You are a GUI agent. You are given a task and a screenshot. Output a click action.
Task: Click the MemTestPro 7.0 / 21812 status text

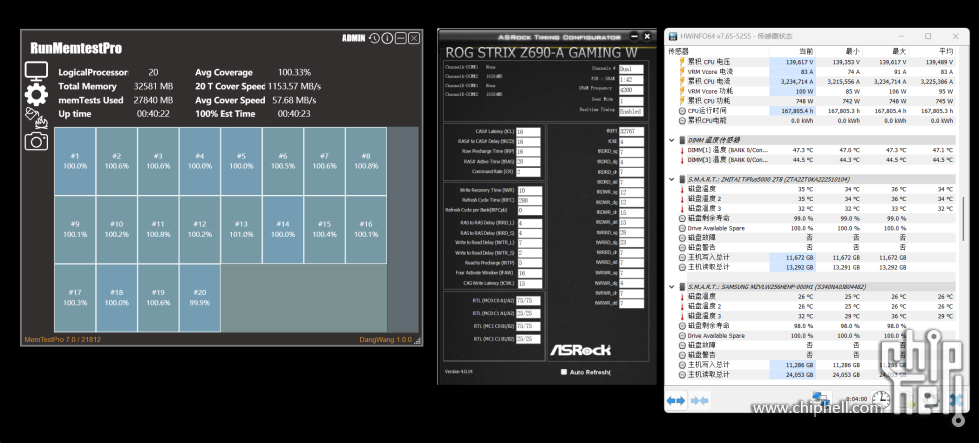tap(62, 339)
